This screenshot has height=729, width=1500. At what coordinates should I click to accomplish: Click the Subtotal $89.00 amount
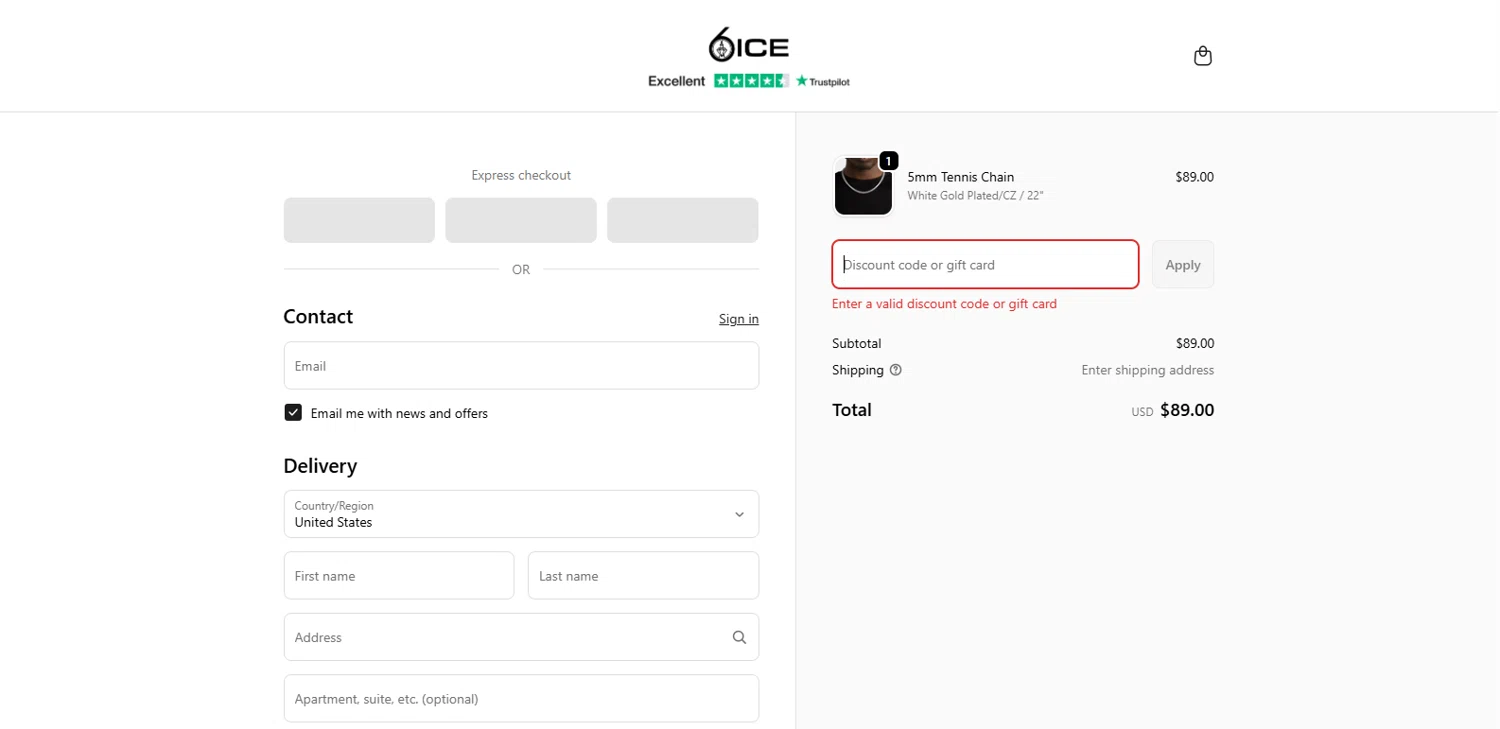click(1195, 343)
